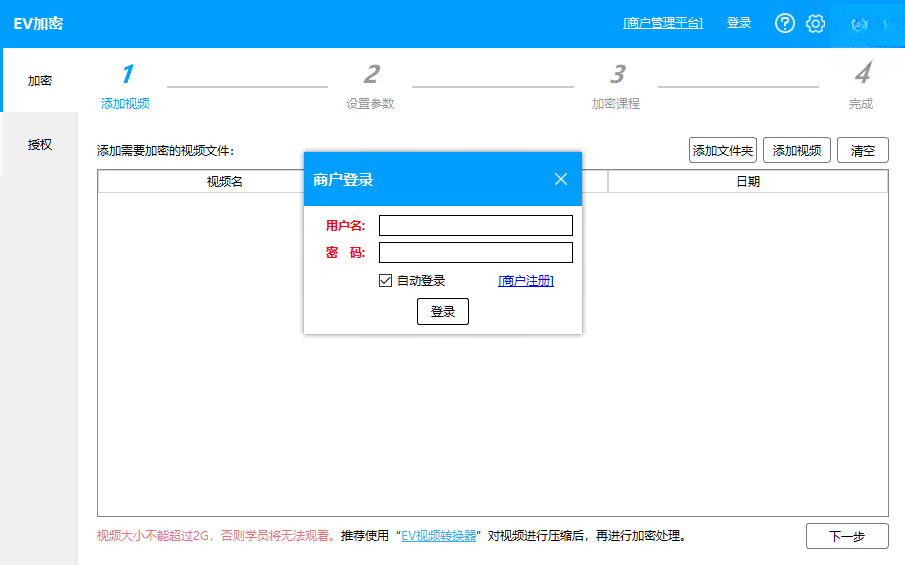
Task: Toggle the 自动登录 checkbox
Action: (x=385, y=280)
